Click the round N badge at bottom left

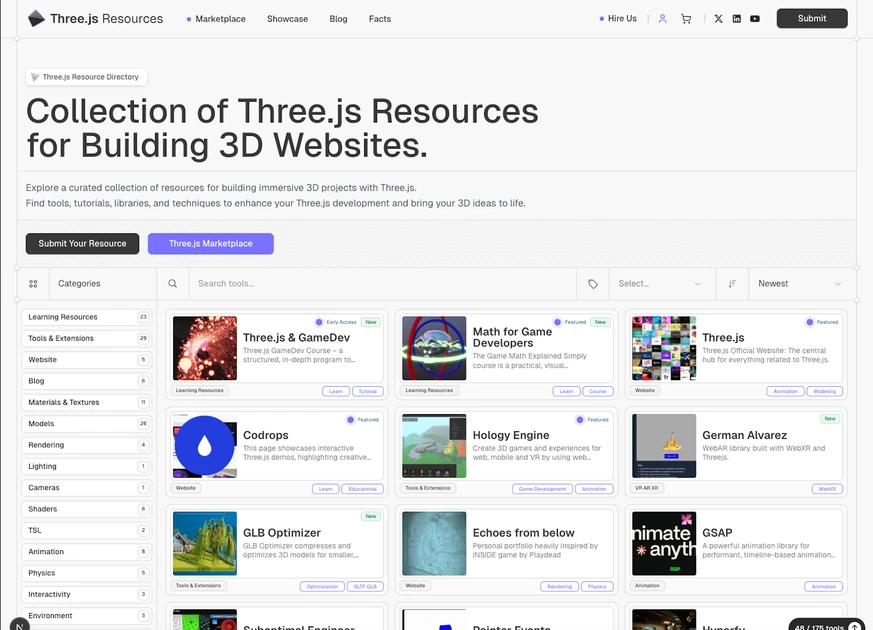pos(19,624)
